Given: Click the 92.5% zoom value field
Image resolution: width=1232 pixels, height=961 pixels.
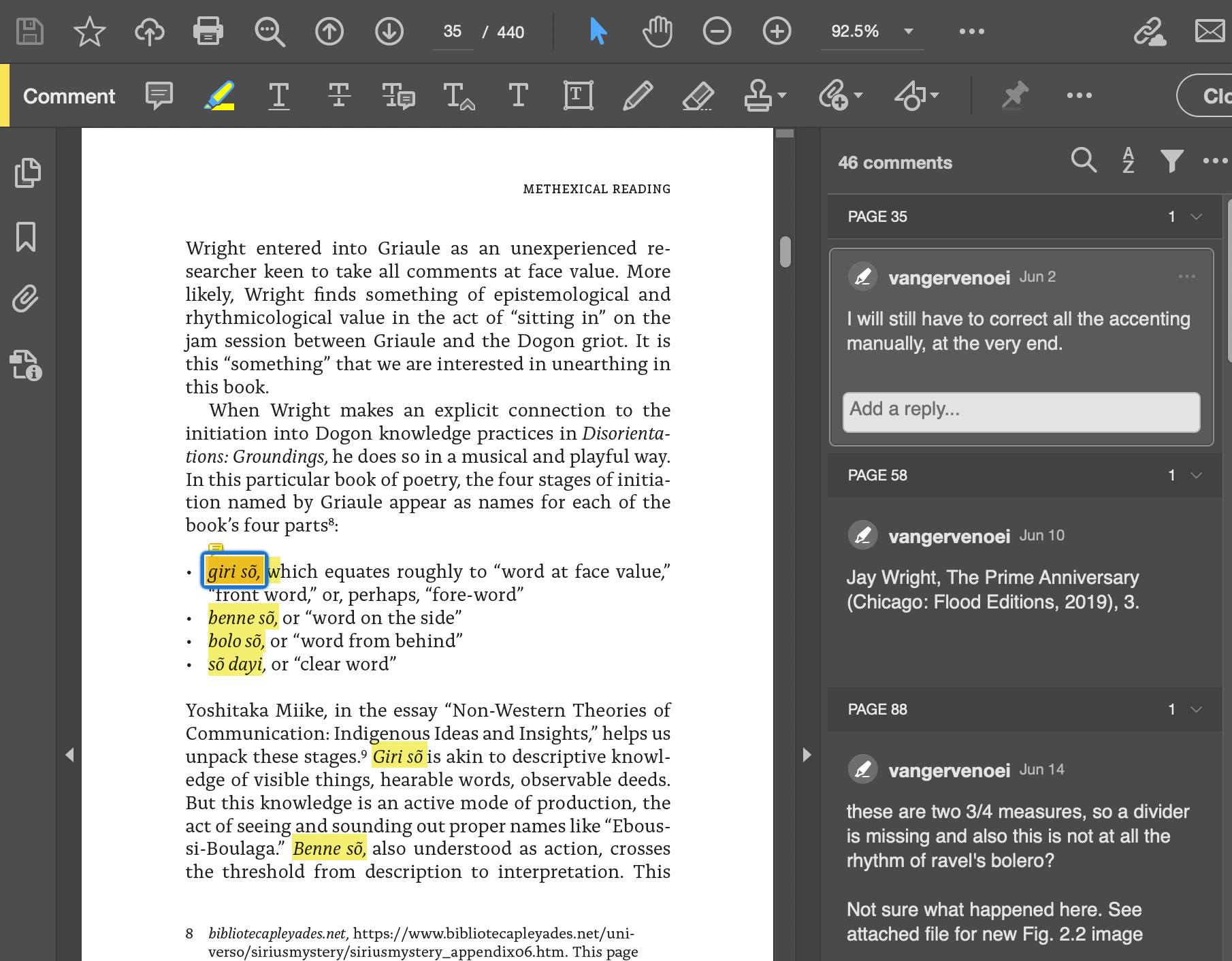Looking at the screenshot, I should coord(855,31).
